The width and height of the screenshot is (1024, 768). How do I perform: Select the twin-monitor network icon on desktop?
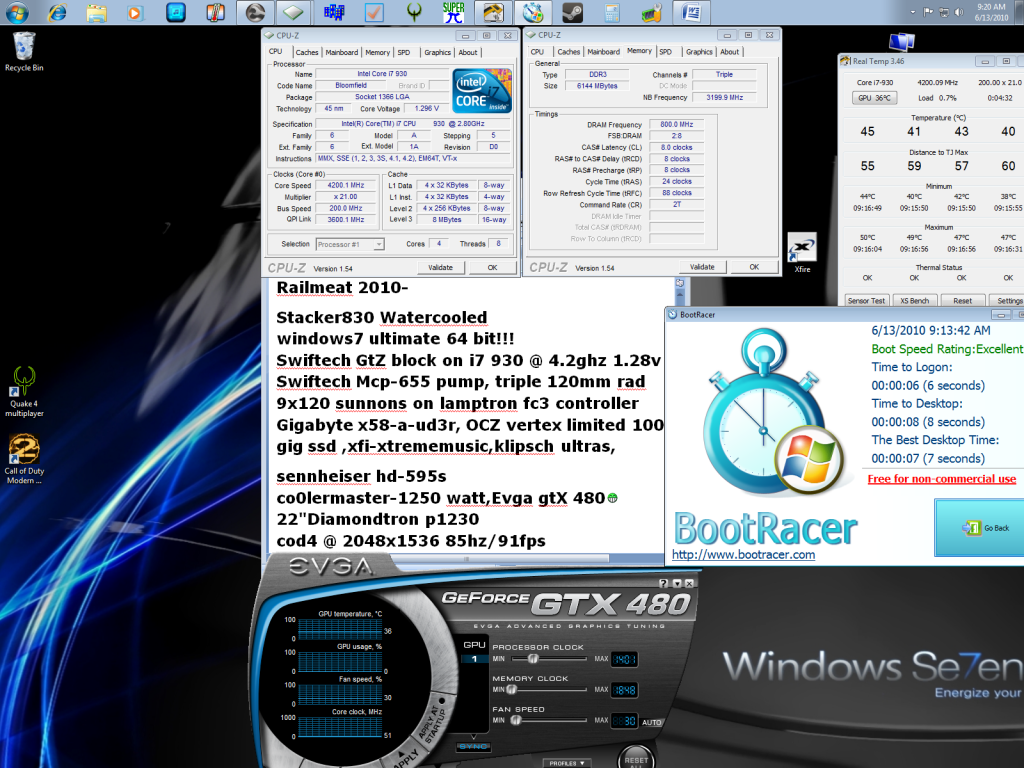(902, 42)
